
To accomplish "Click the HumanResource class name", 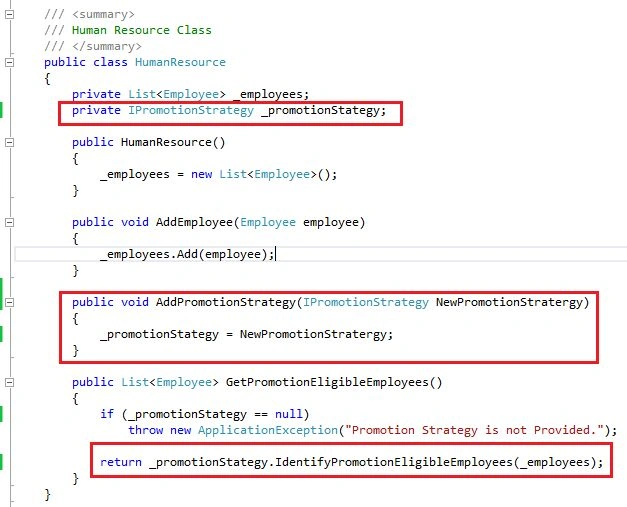I will (180, 62).
